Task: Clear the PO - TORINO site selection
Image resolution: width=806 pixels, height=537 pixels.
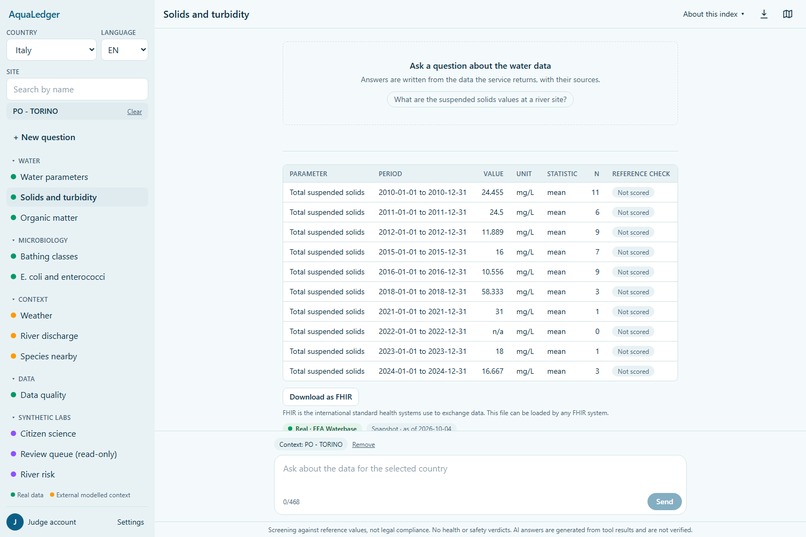Action: [134, 112]
